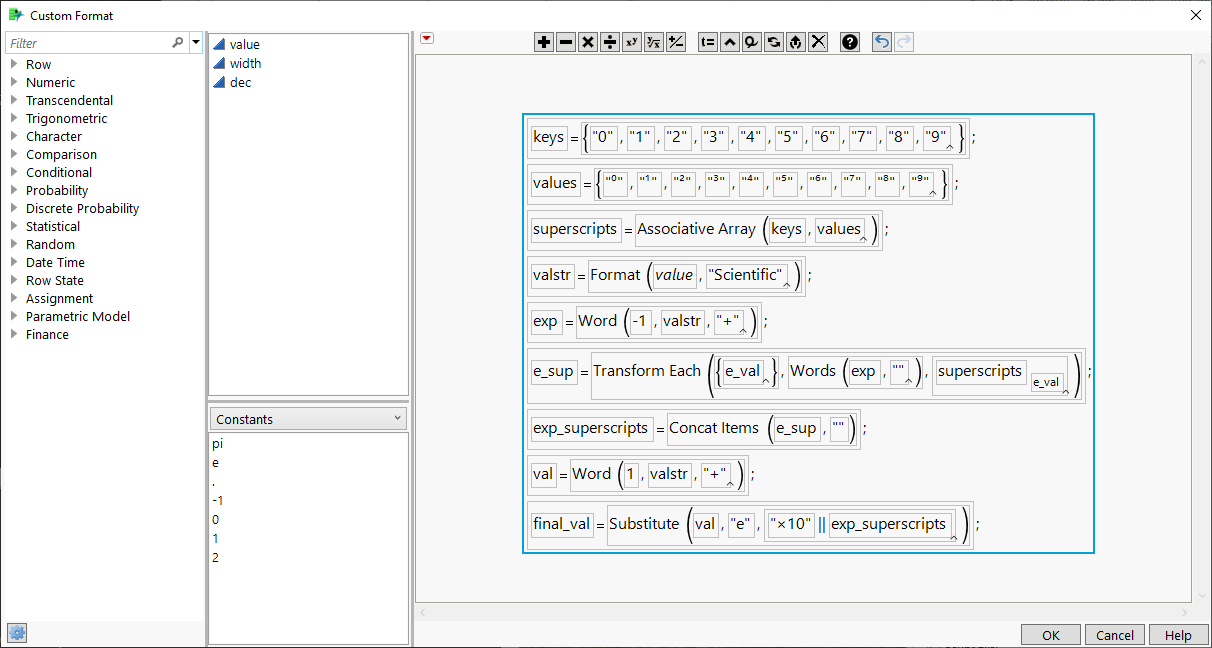Insert the multiplication operator icon
The width and height of the screenshot is (1212, 648).
(587, 42)
